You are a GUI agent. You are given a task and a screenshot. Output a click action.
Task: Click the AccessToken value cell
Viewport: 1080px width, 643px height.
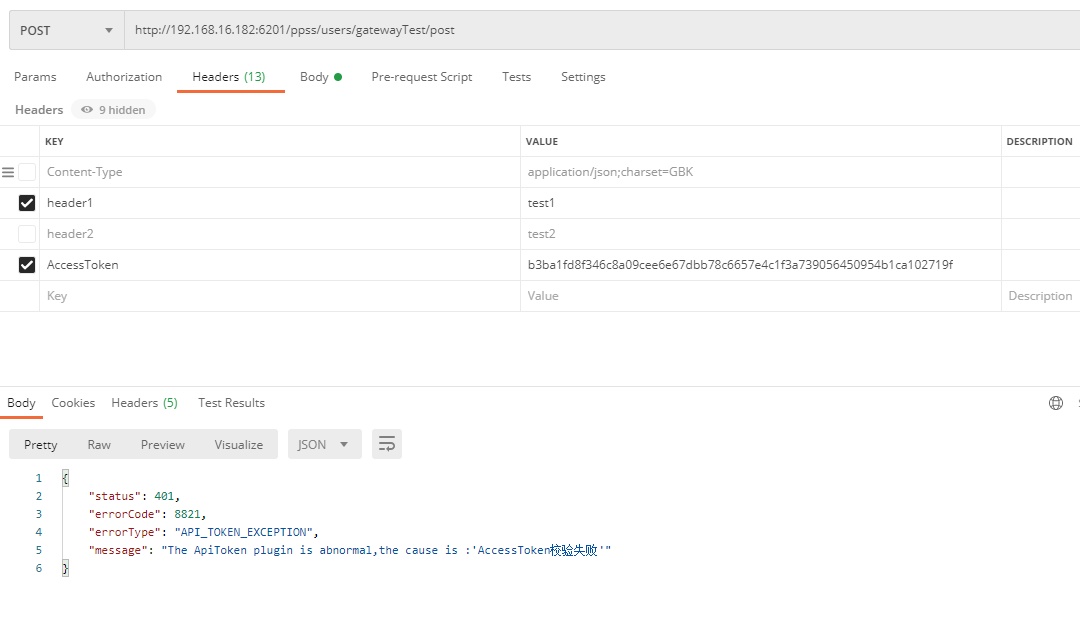click(740, 265)
